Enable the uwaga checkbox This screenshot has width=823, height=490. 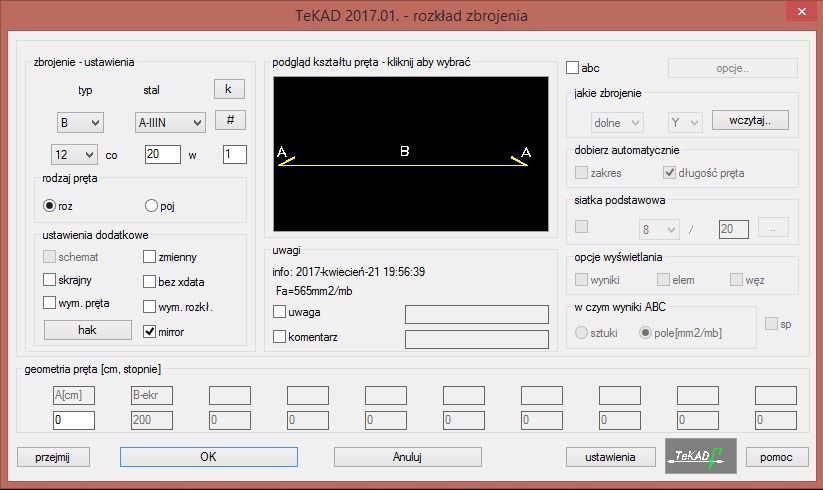pyautogui.click(x=280, y=312)
